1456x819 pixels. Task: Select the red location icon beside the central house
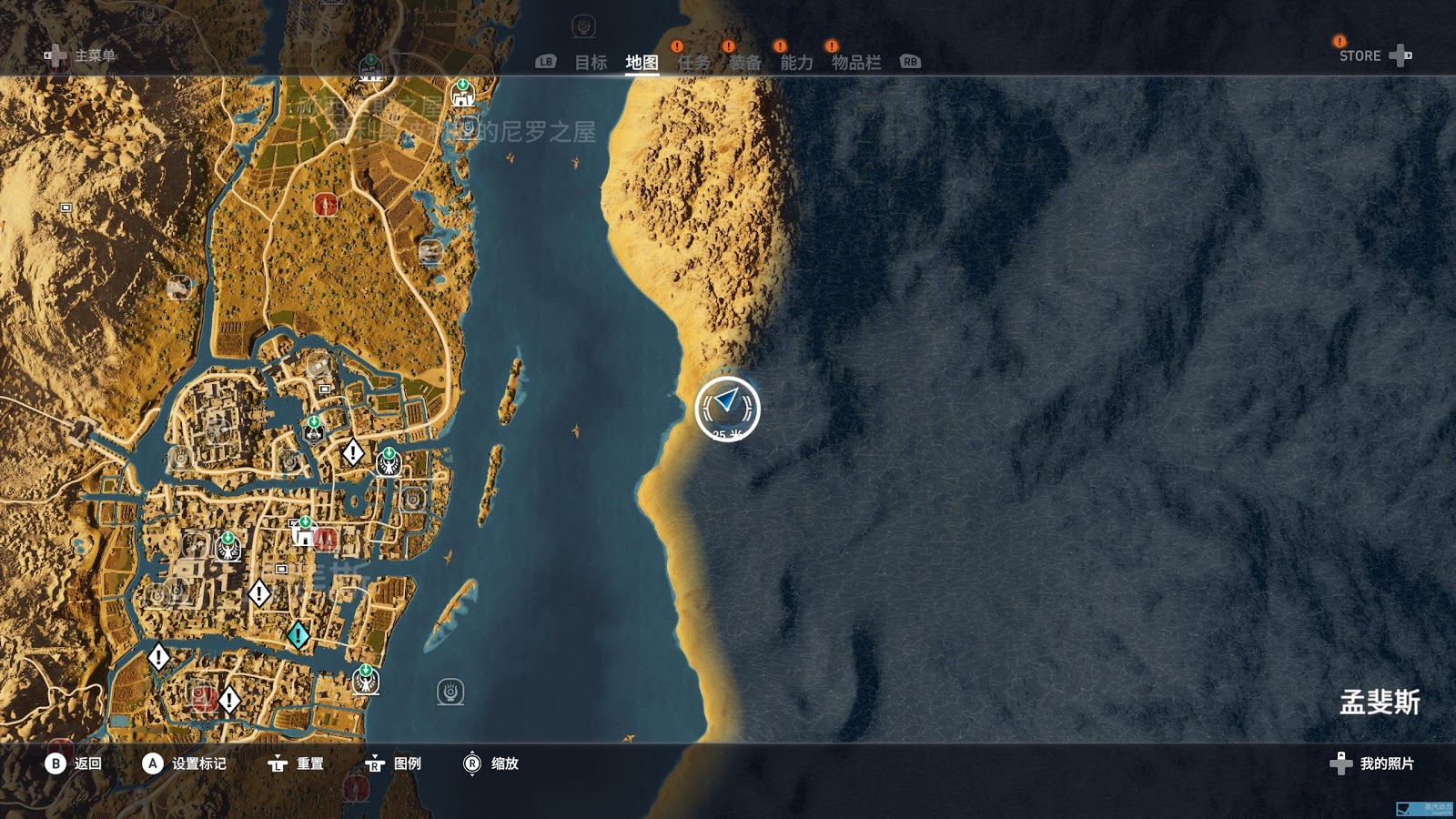click(326, 540)
